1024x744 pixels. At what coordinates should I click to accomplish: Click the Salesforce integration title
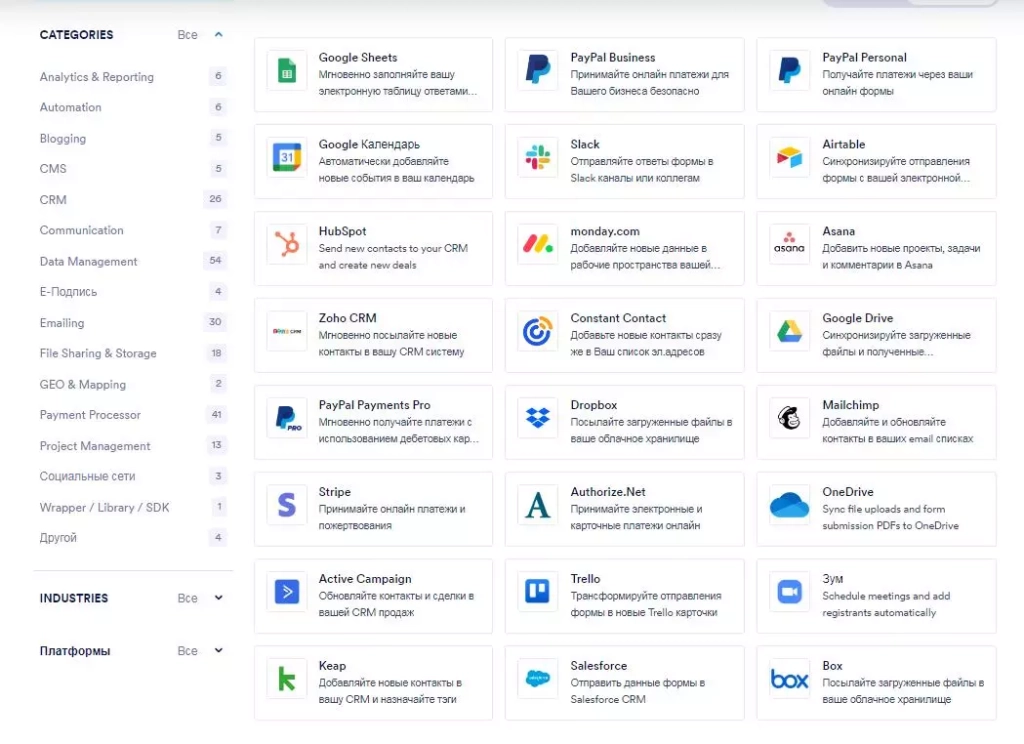pos(598,666)
